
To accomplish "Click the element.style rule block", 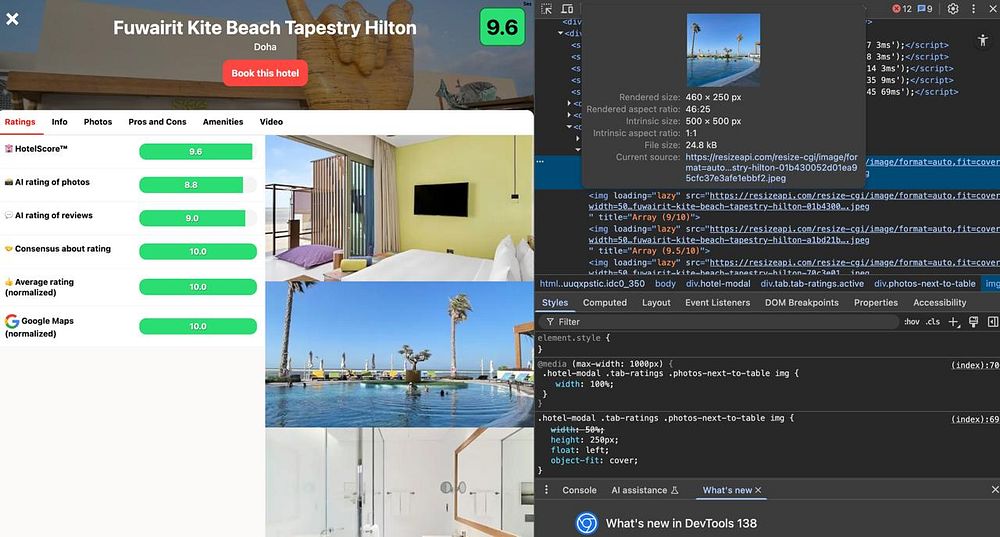I will tap(574, 343).
